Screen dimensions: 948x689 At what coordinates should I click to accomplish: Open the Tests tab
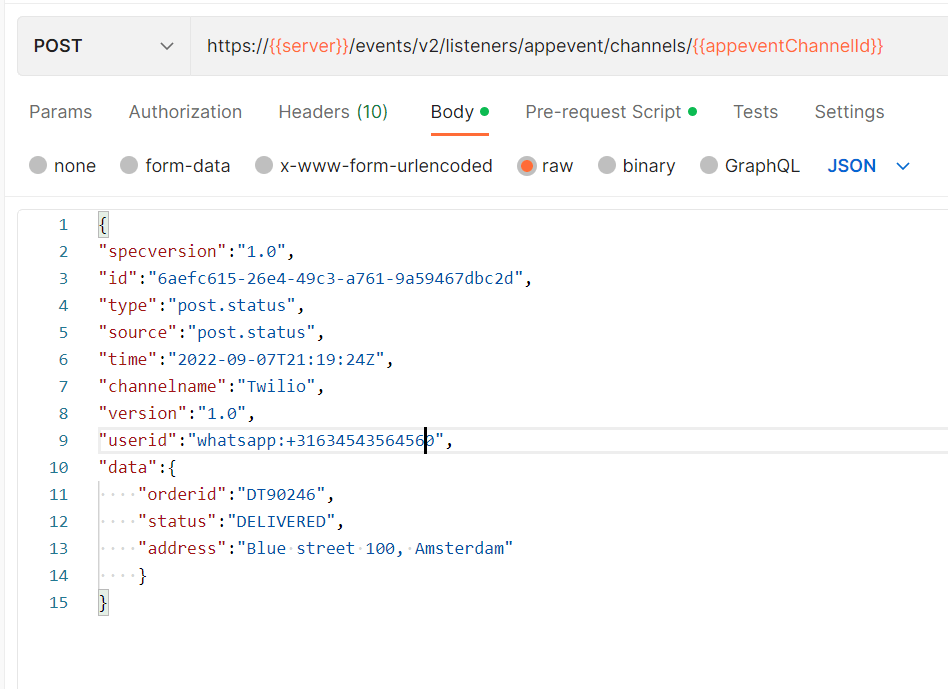tap(755, 112)
